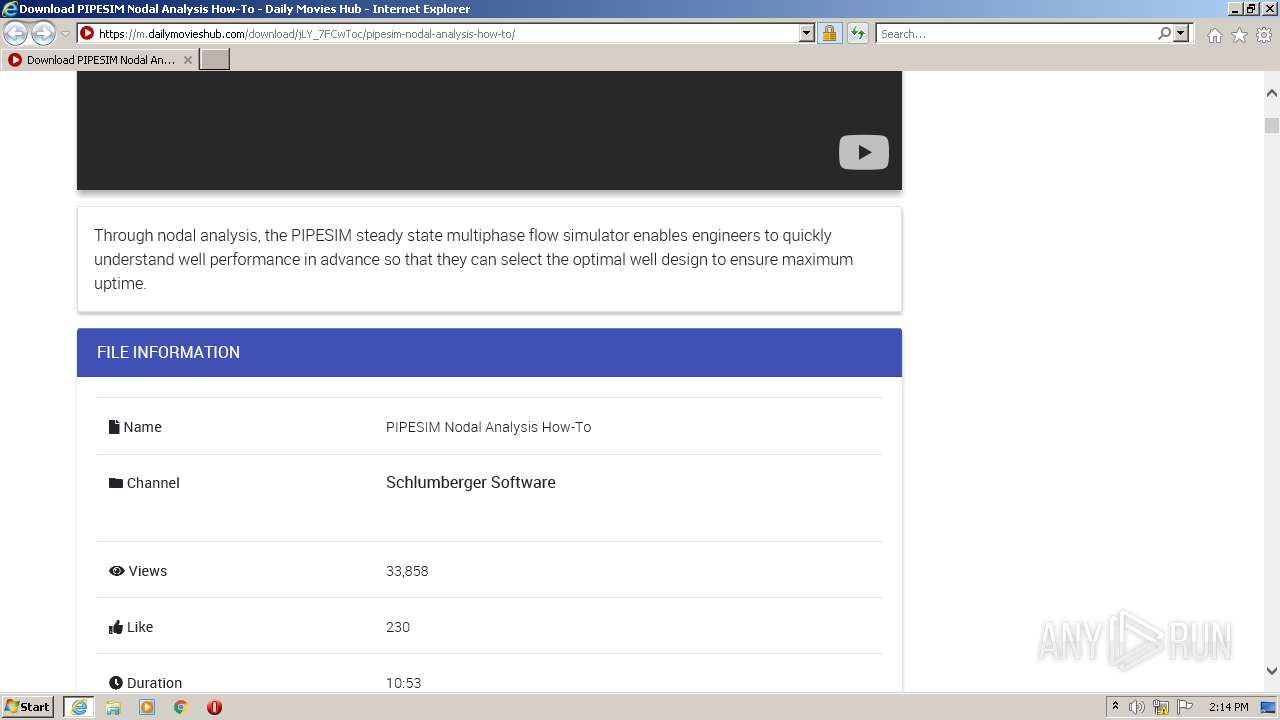Select the 10:53 duration value
The width and height of the screenshot is (1280, 720).
[403, 683]
